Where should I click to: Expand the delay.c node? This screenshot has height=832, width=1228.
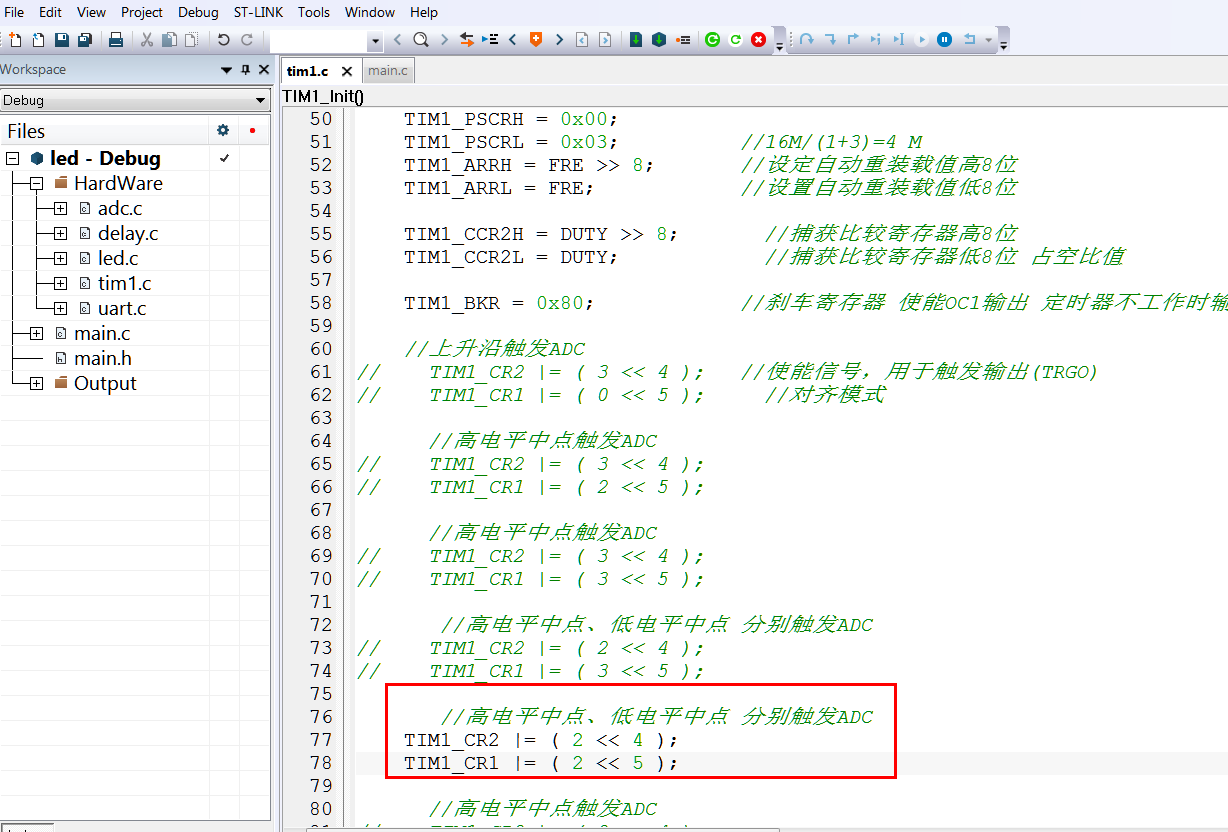click(60, 234)
